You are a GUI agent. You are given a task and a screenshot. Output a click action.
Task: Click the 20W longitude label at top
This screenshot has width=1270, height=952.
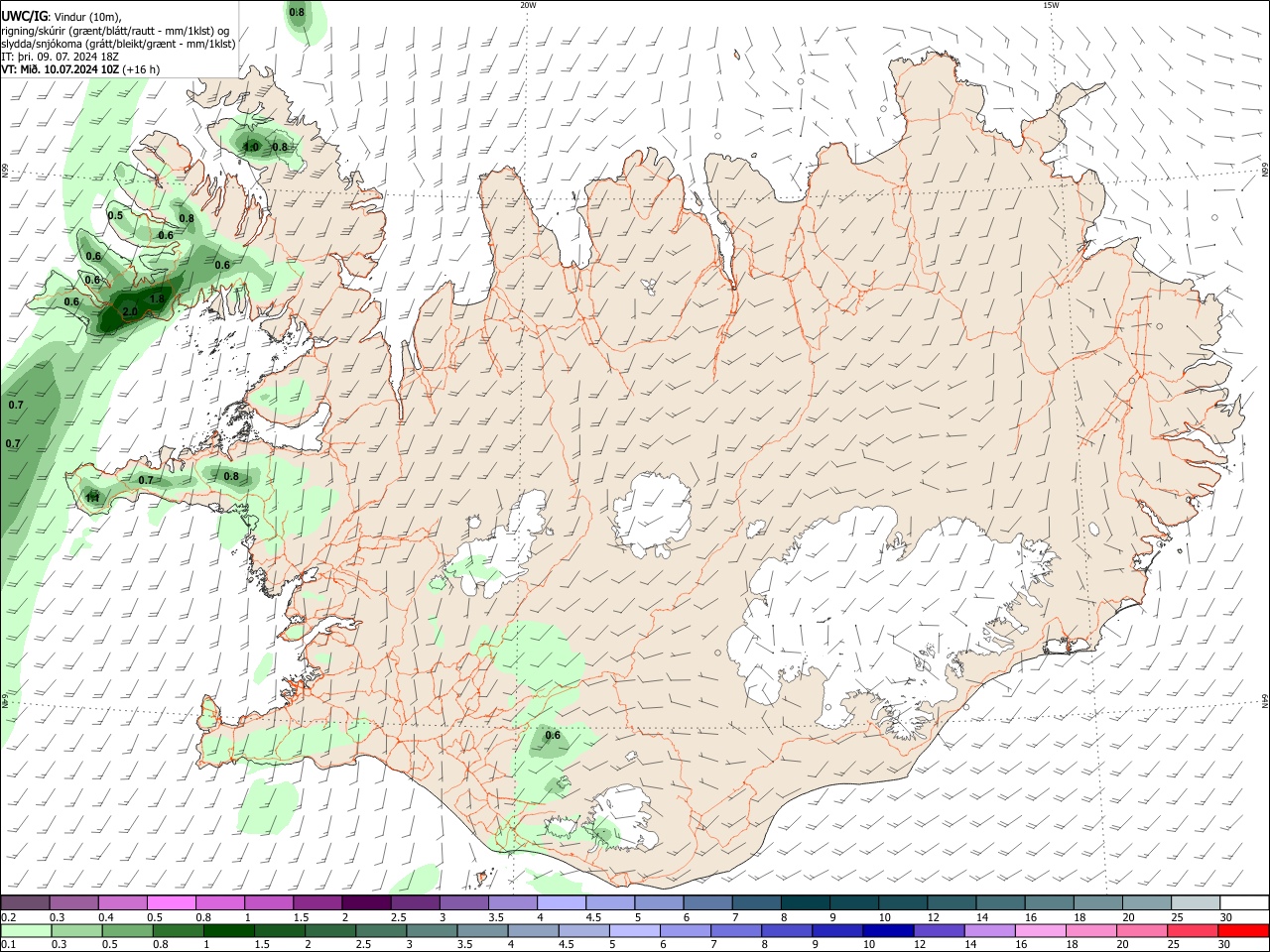(528, 5)
